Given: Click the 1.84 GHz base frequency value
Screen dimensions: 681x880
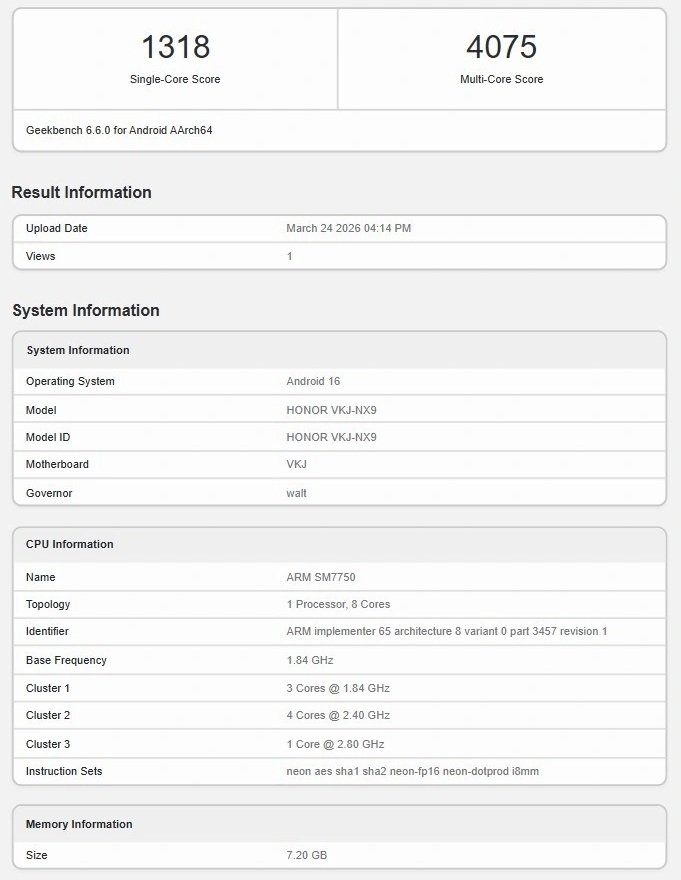Looking at the screenshot, I should [310, 661].
